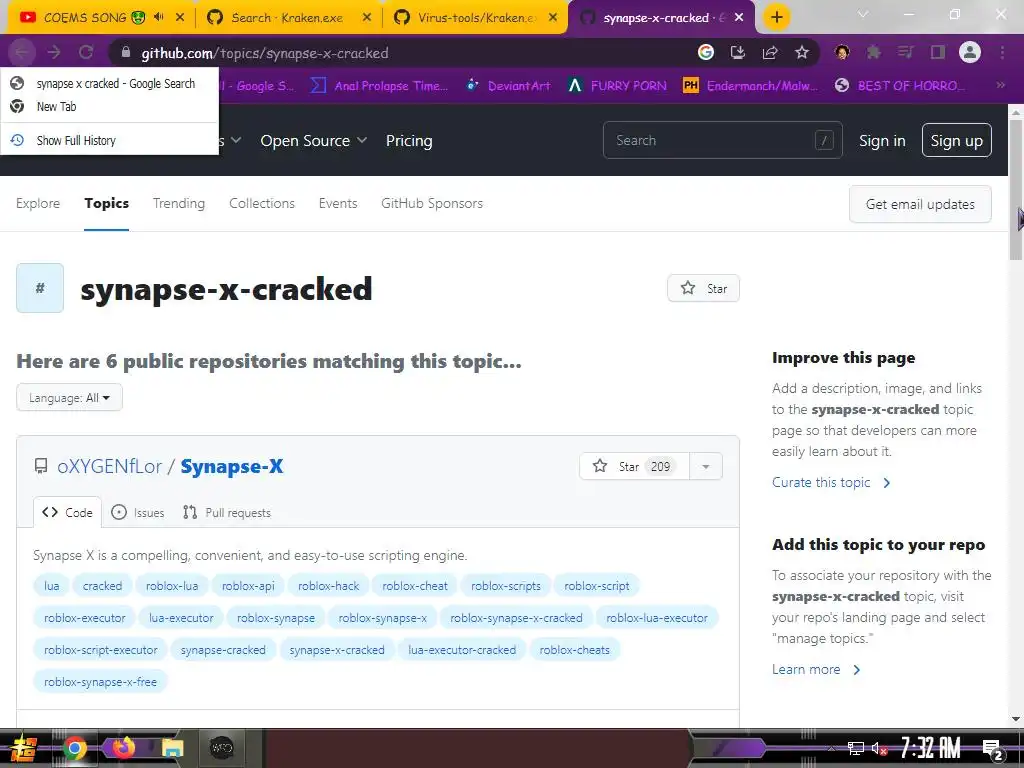Go to the Collections tab

(x=262, y=203)
